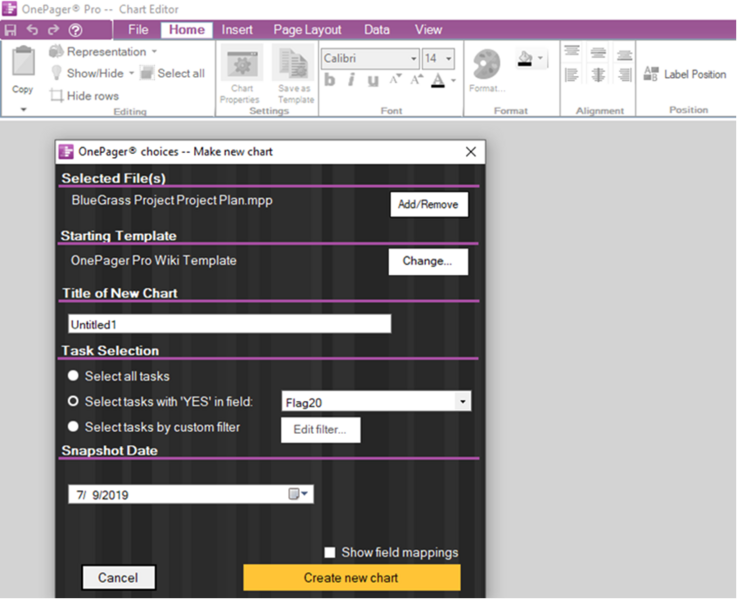Switch to the View tab

pyautogui.click(x=428, y=30)
